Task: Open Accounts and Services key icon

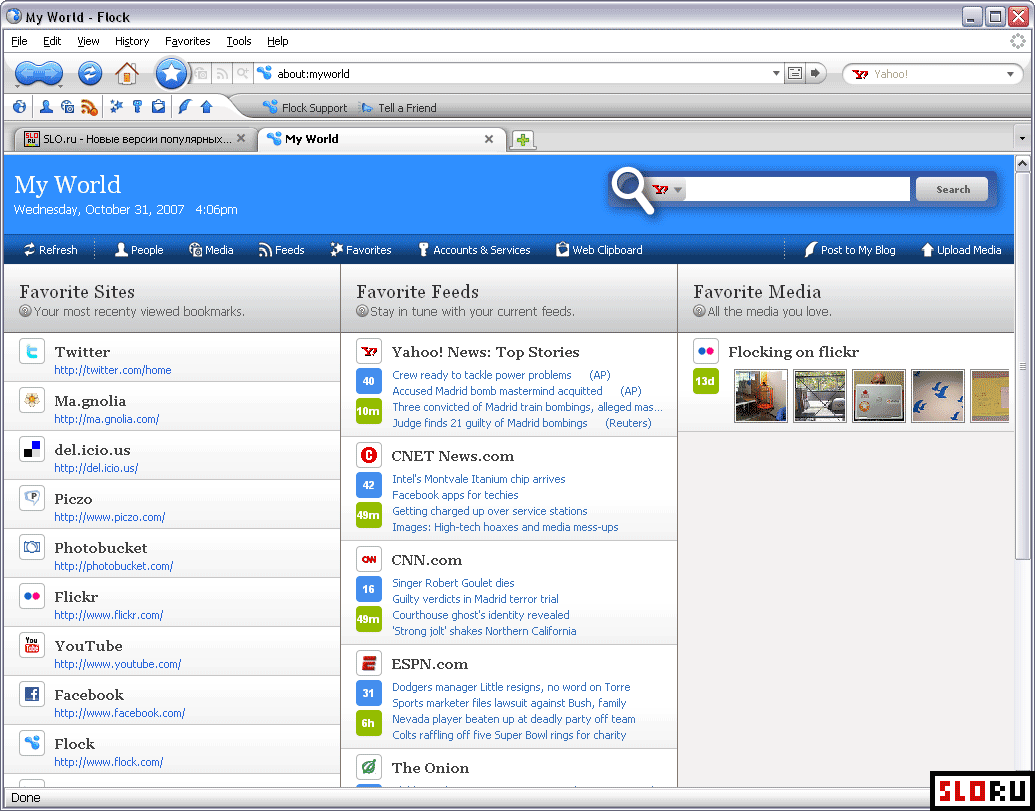Action: click(137, 106)
